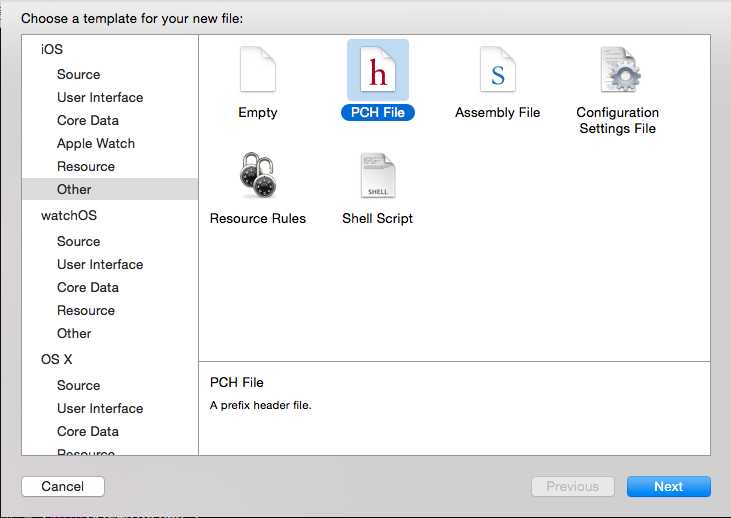
Task: Choose the Shell Script template icon
Action: tap(377, 177)
